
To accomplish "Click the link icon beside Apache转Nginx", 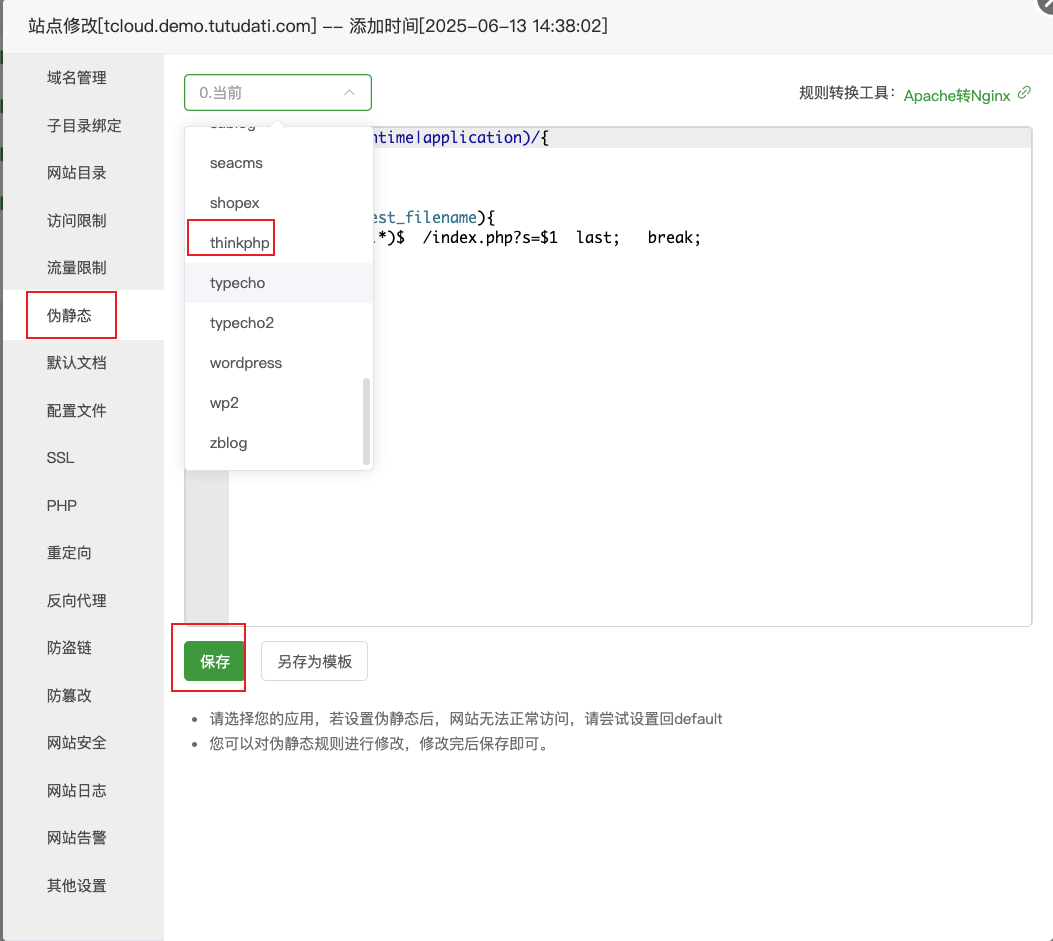I will [1023, 95].
